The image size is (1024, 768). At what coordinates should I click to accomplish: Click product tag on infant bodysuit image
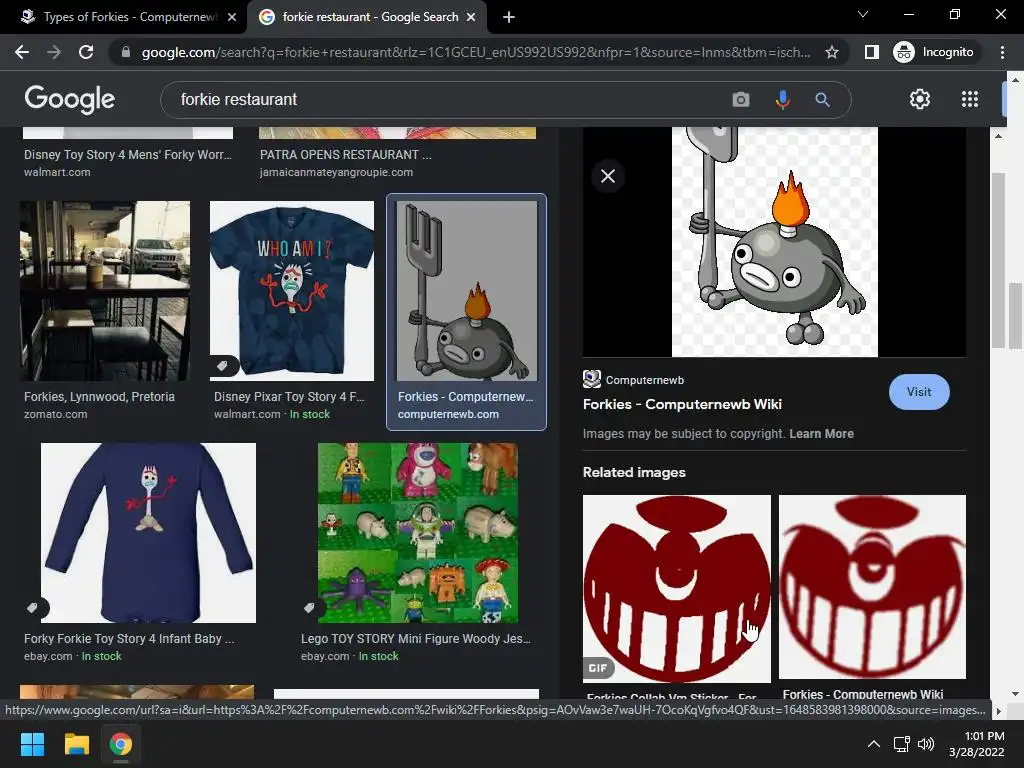(33, 608)
